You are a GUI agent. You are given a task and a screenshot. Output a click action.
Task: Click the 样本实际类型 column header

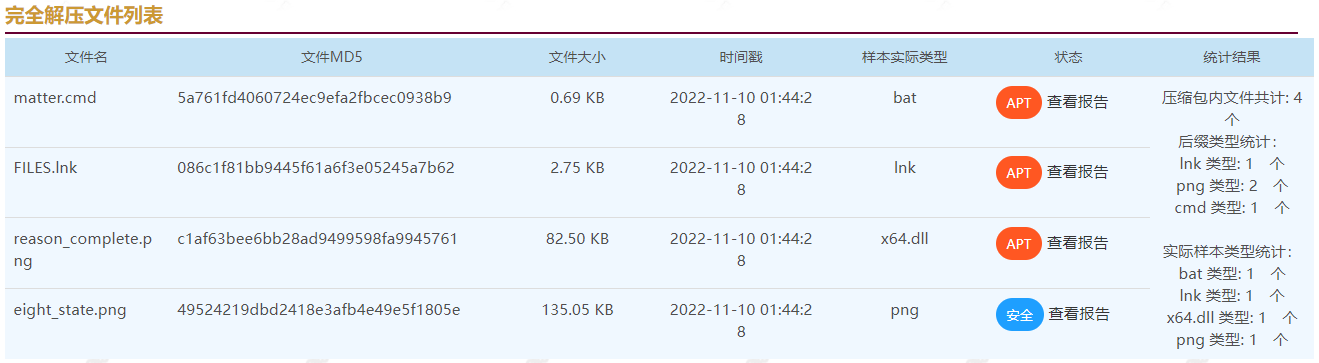[904, 58]
